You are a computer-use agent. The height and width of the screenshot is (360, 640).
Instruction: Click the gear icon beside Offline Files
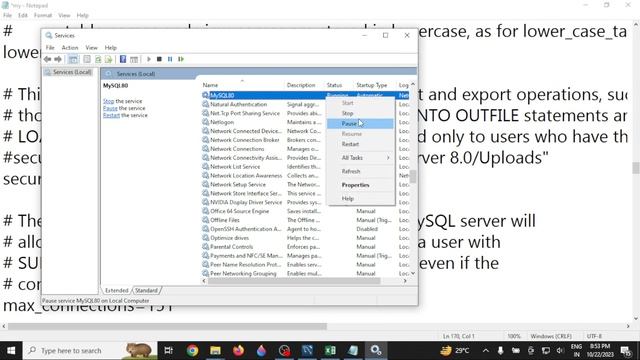point(205,220)
